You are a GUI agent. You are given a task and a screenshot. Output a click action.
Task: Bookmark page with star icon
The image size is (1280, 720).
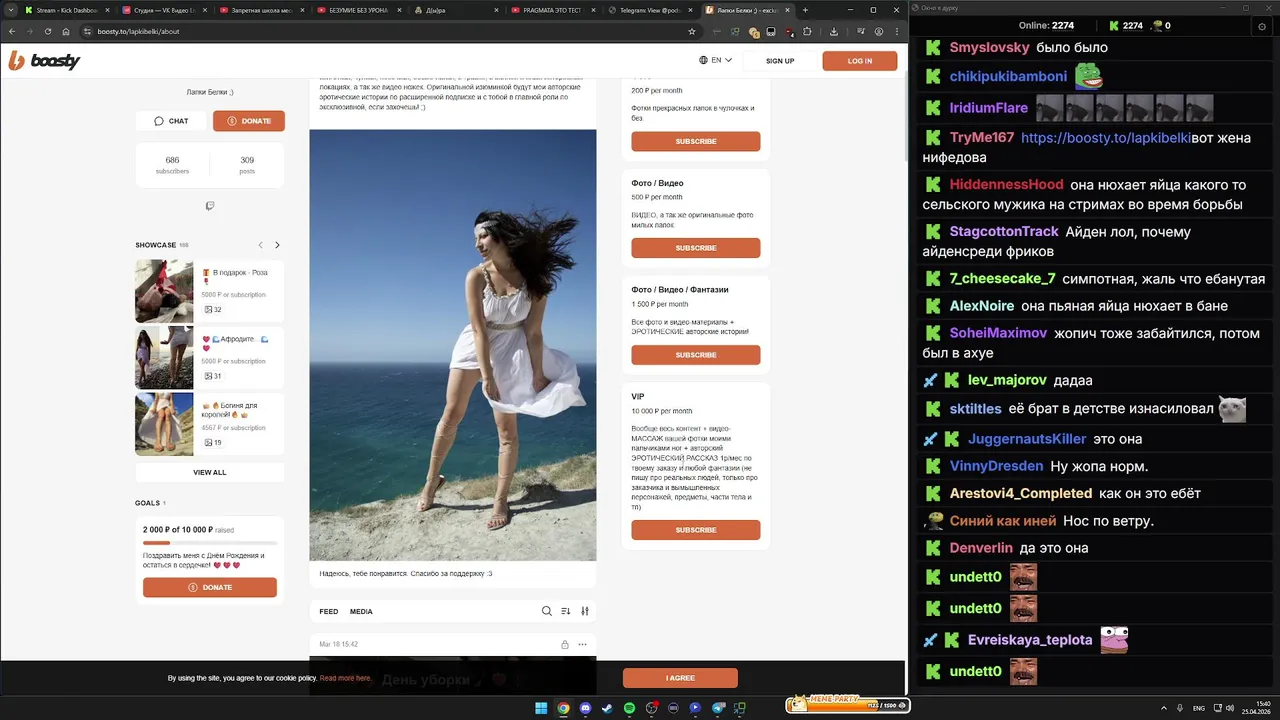pos(691,31)
